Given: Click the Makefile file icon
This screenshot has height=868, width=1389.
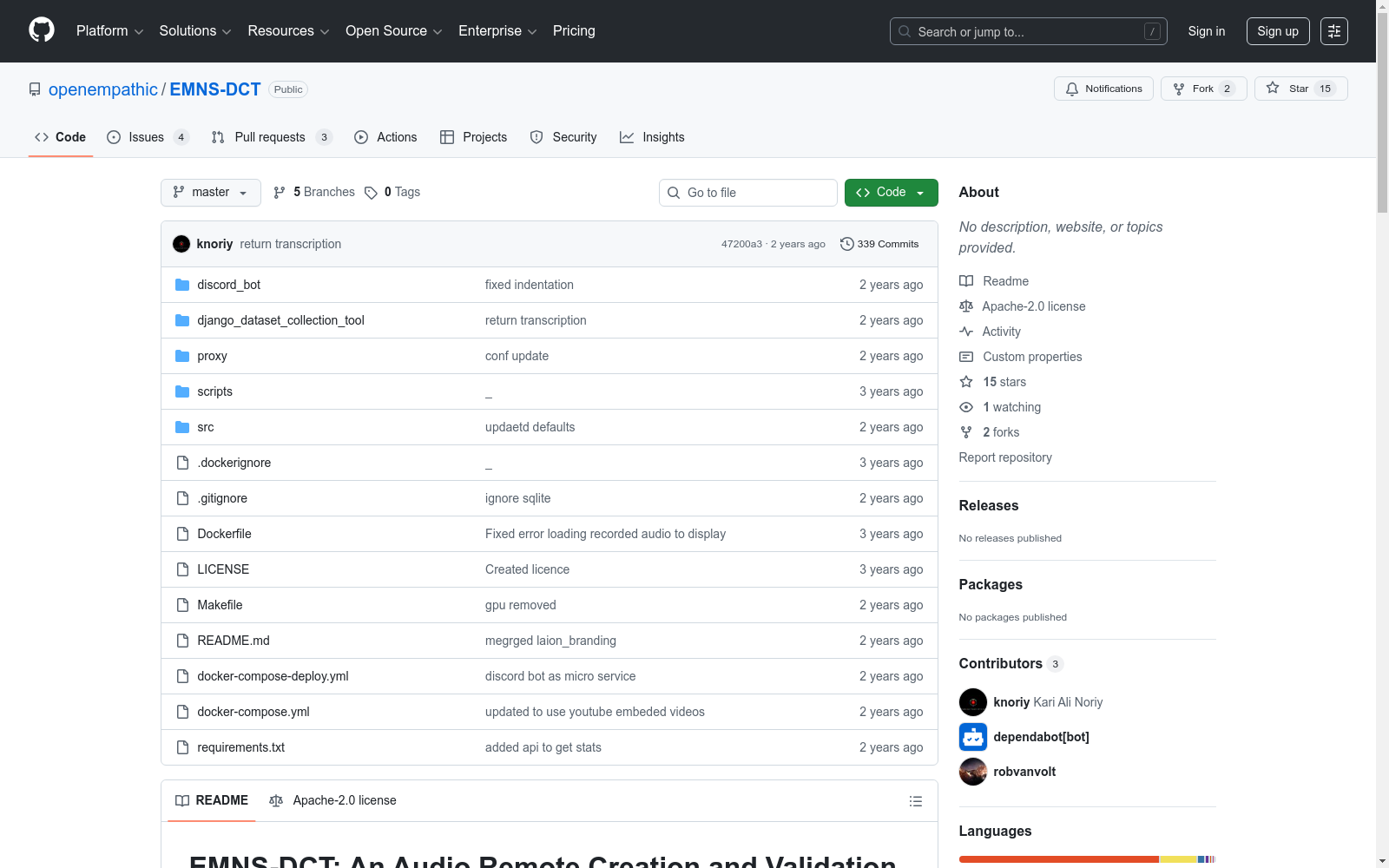Looking at the screenshot, I should click(182, 605).
